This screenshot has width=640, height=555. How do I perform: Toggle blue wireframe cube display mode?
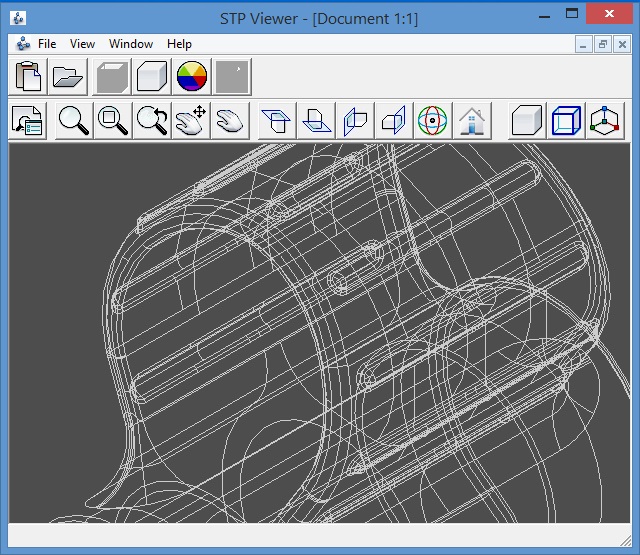click(x=566, y=121)
